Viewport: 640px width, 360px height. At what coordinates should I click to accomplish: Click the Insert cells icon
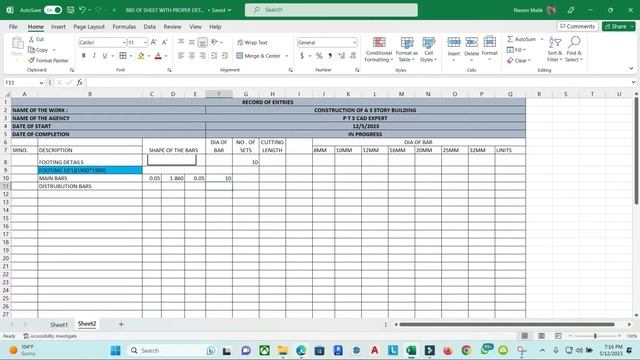point(454,42)
